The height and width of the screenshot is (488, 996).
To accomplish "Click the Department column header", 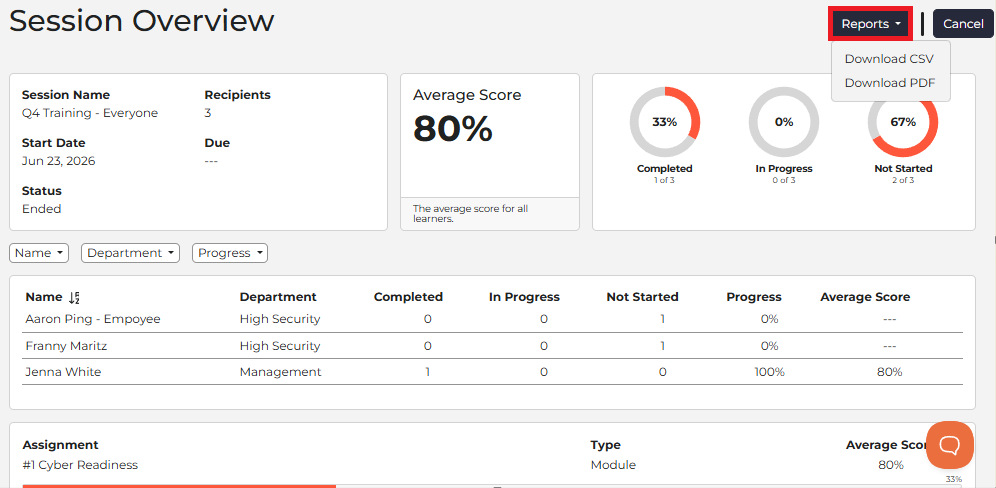I will 278,297.
